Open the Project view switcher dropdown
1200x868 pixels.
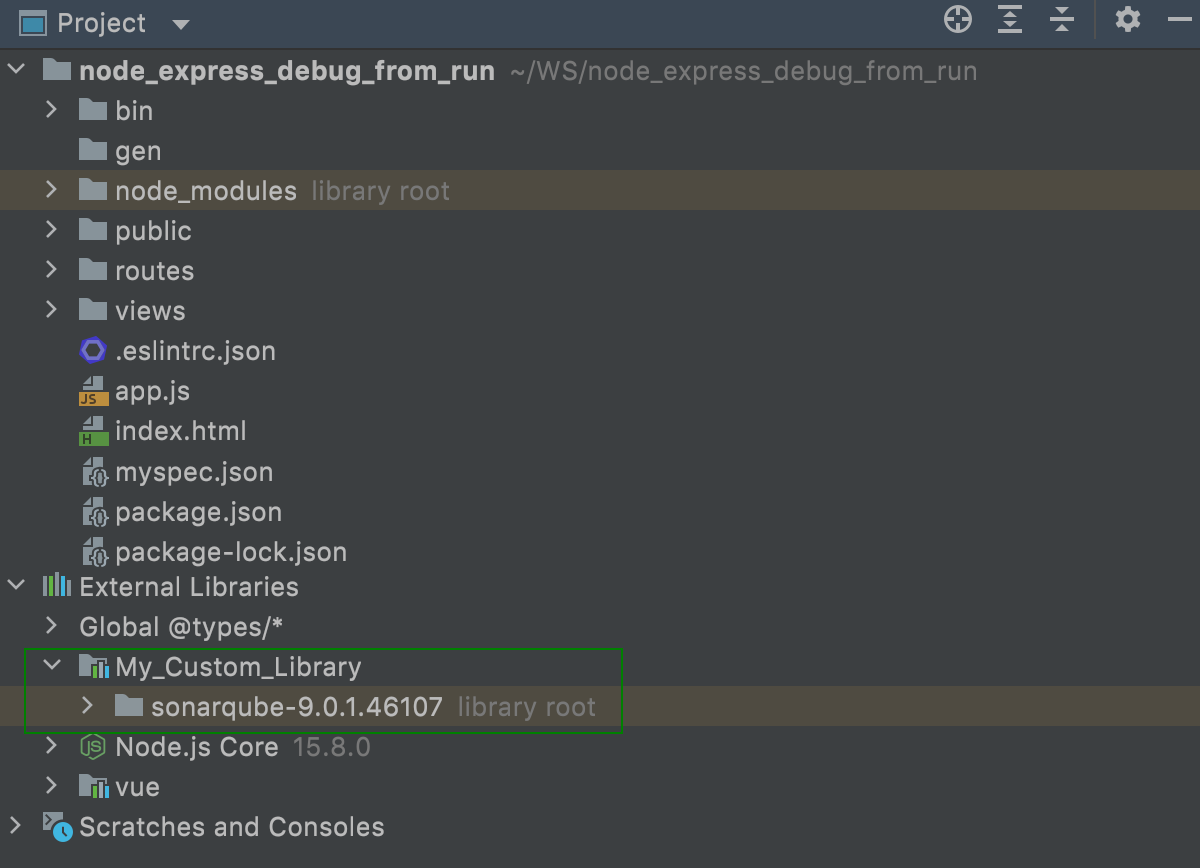point(180,23)
